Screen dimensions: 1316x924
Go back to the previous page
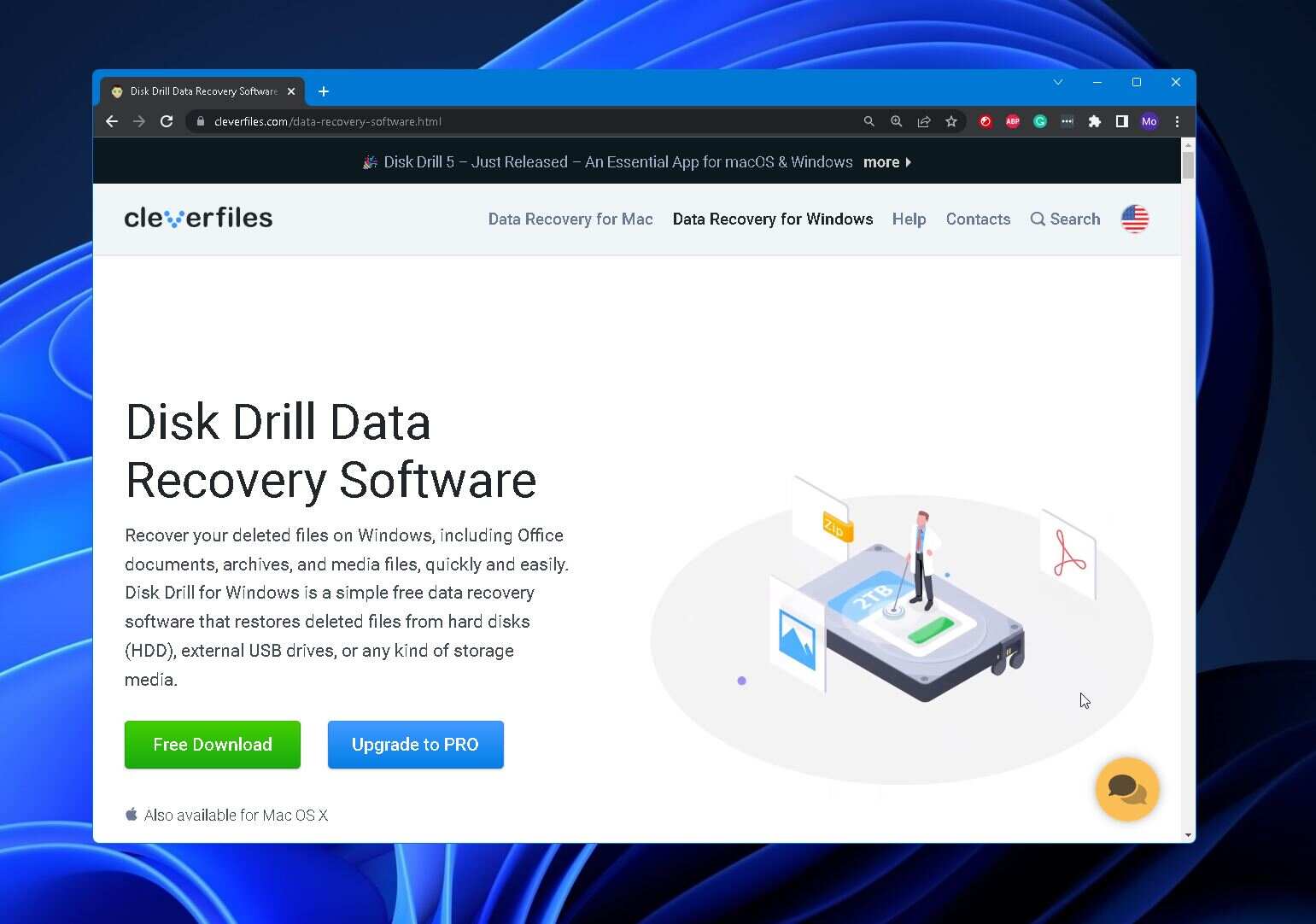coord(112,121)
